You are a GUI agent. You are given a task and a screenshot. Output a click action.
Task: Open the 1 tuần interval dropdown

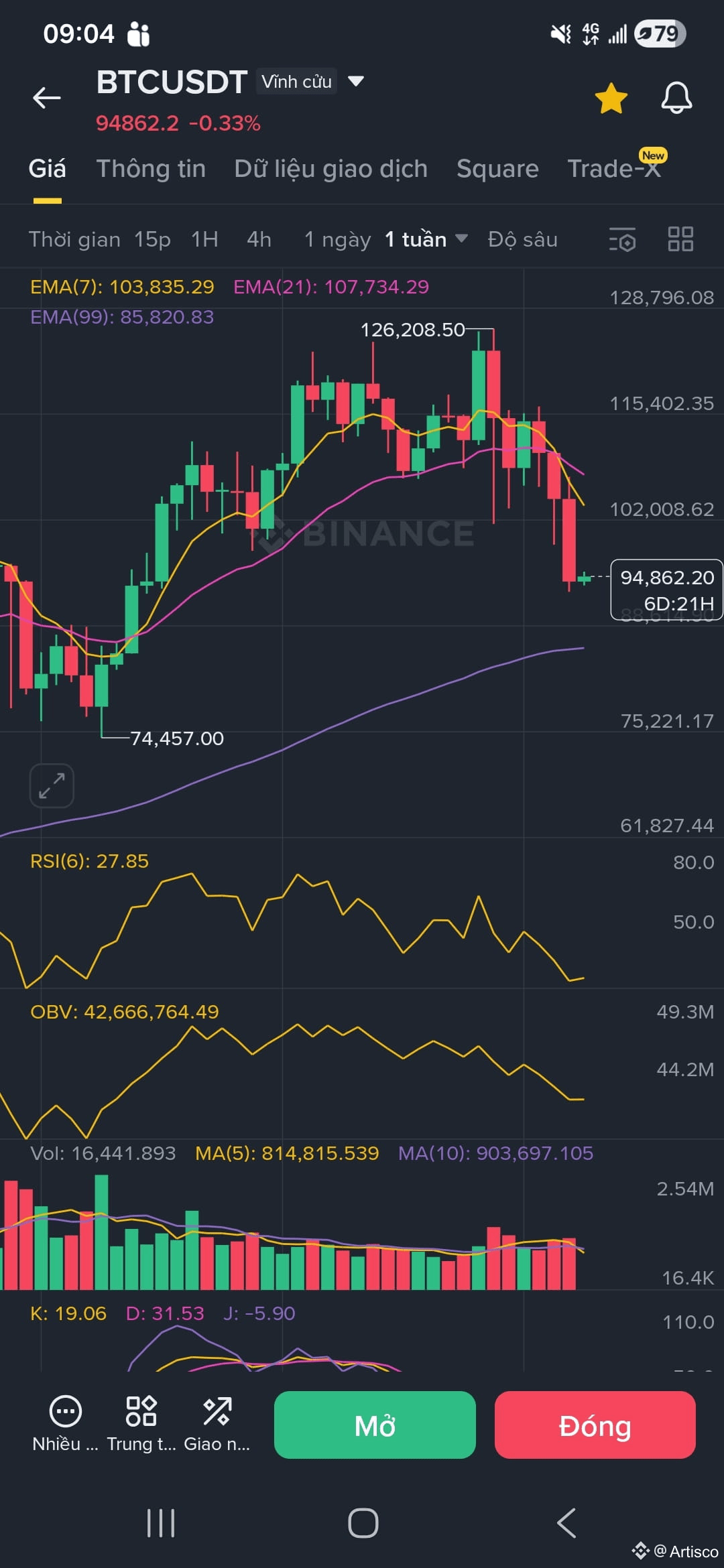point(426,239)
